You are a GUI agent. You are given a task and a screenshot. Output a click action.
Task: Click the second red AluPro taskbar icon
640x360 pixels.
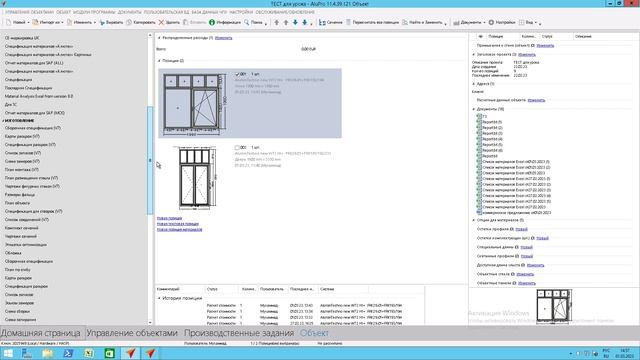(151, 353)
